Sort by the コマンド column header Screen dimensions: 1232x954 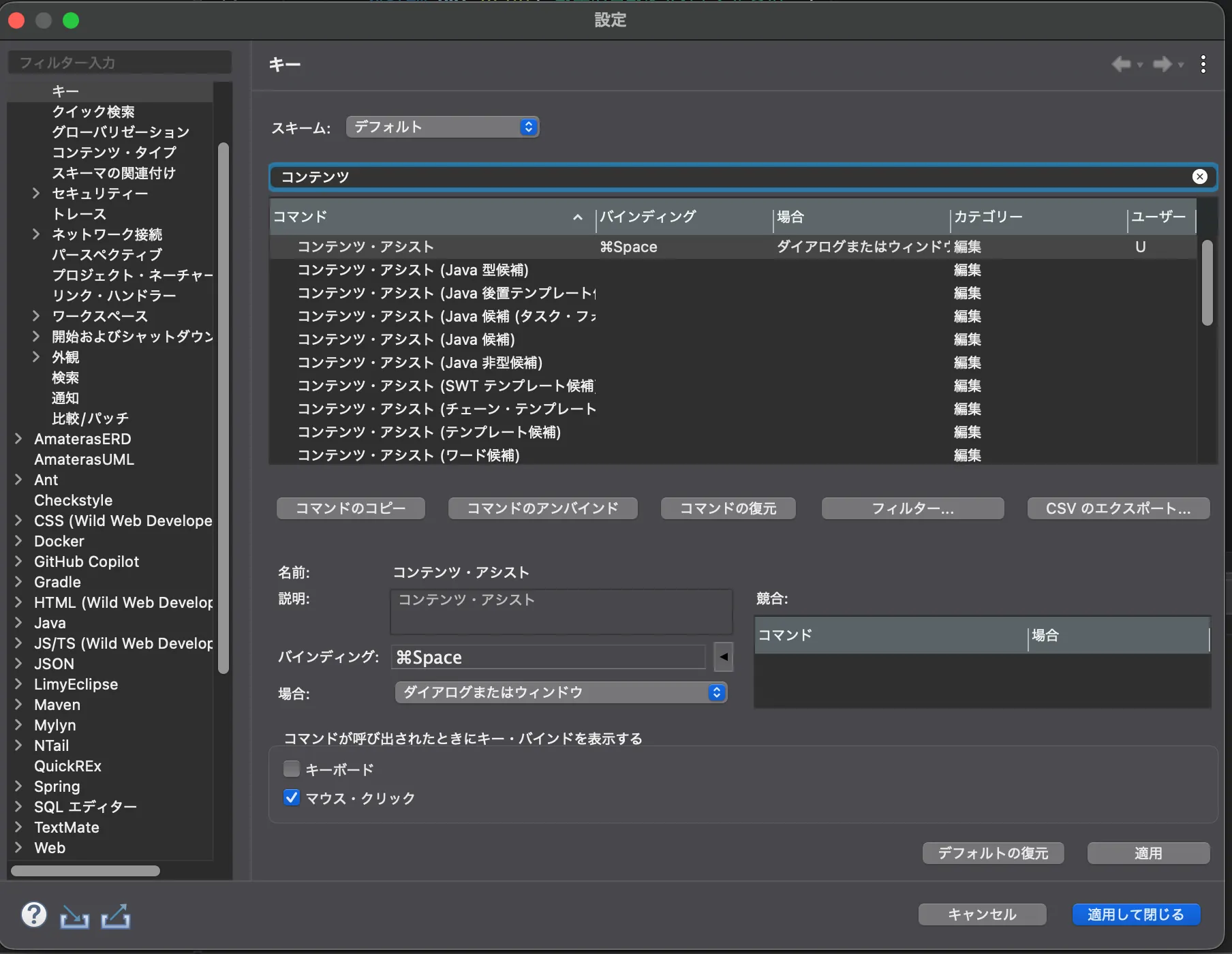tap(432, 217)
